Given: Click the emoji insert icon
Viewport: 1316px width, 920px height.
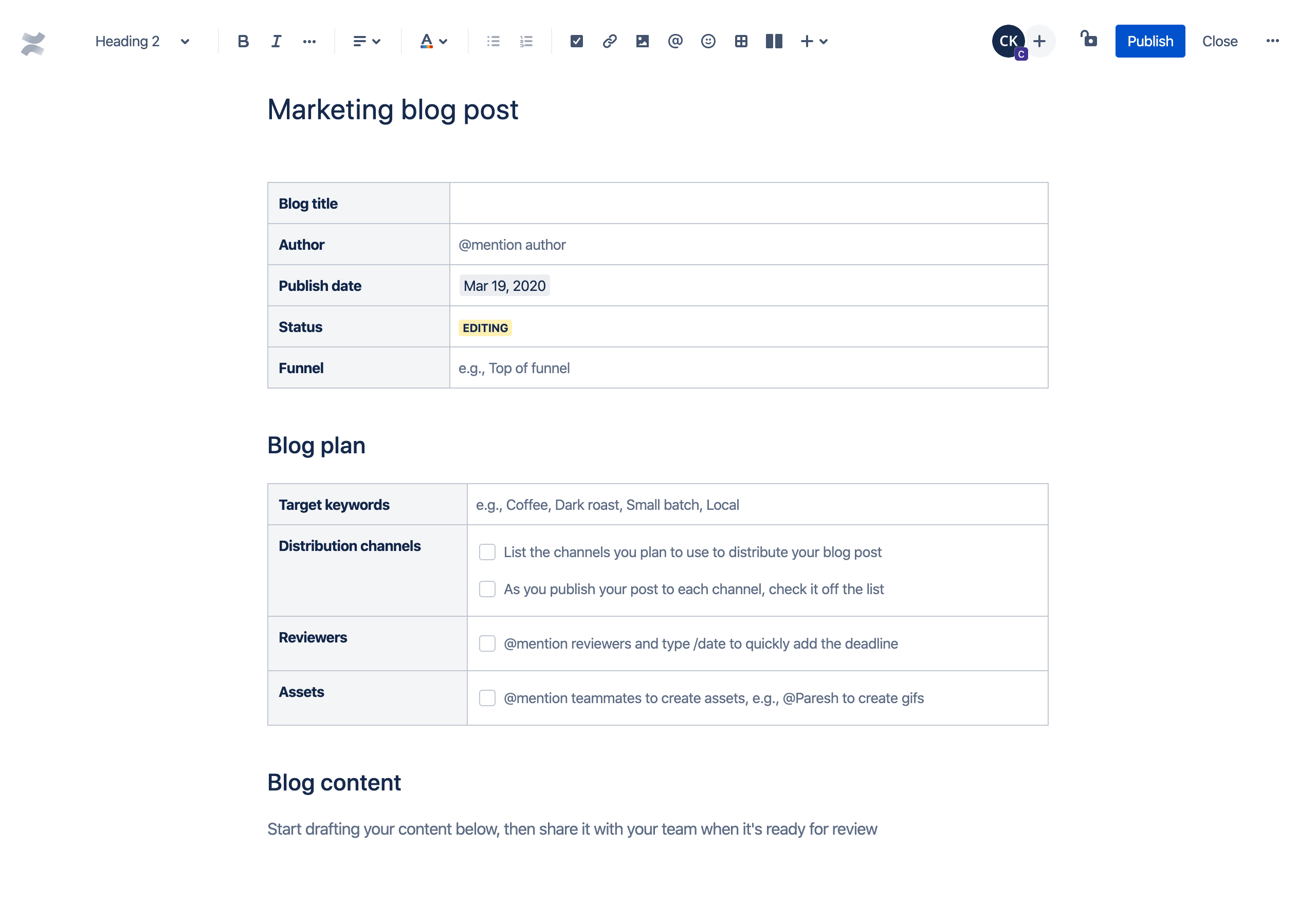Looking at the screenshot, I should pos(709,41).
